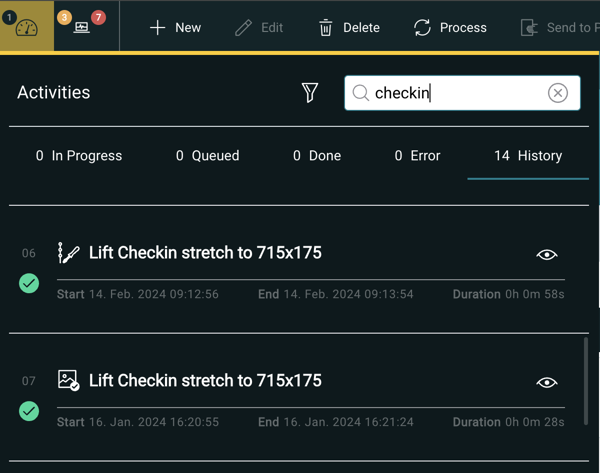
Task: Switch to the Error tab
Action: (417, 156)
